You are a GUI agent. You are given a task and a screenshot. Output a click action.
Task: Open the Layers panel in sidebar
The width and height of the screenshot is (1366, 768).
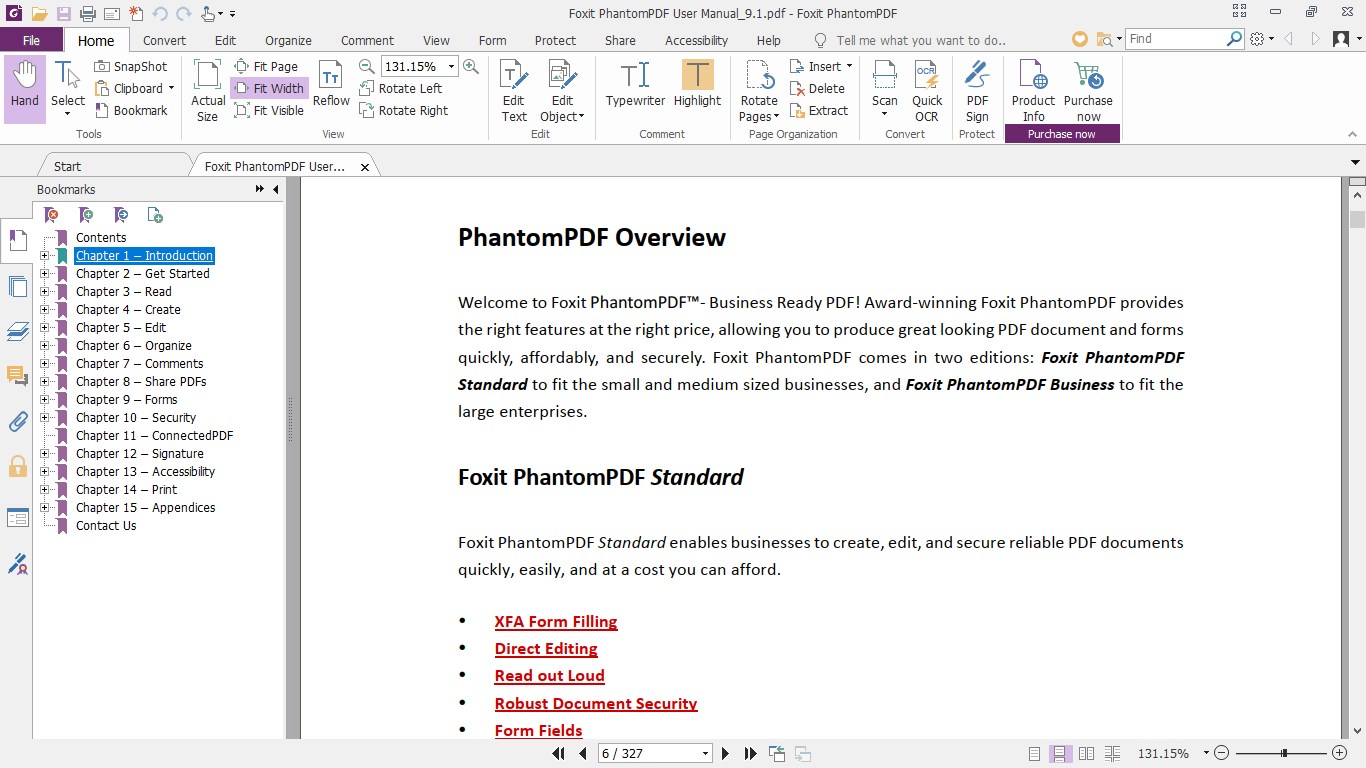pyautogui.click(x=17, y=331)
